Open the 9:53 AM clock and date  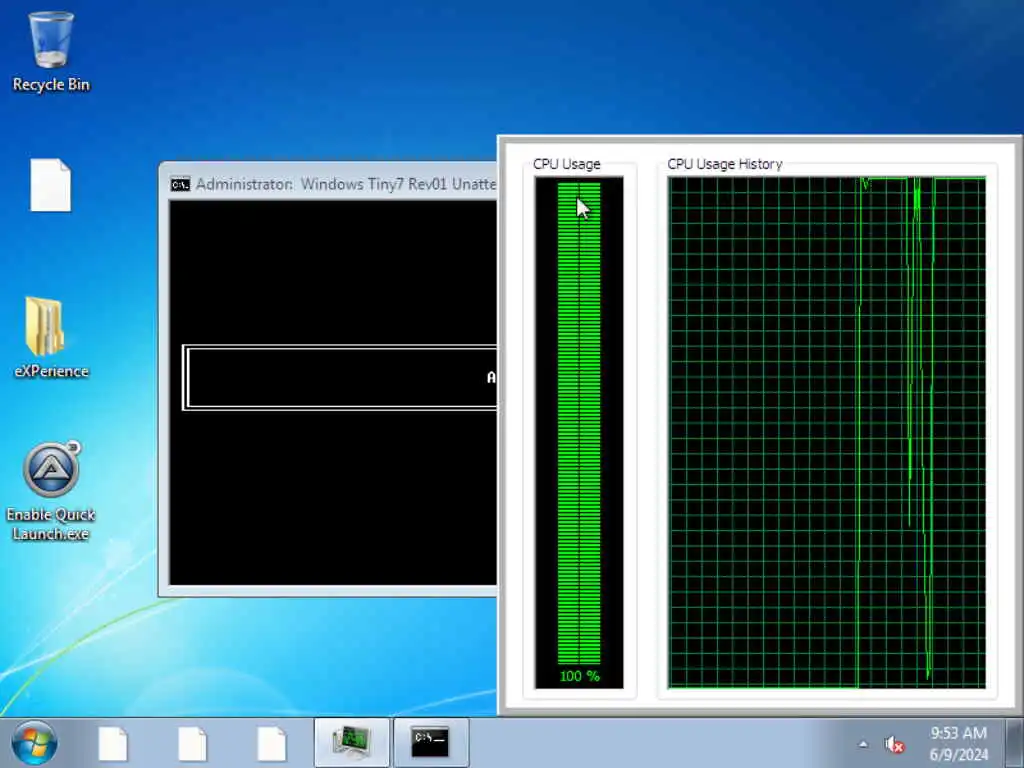958,743
